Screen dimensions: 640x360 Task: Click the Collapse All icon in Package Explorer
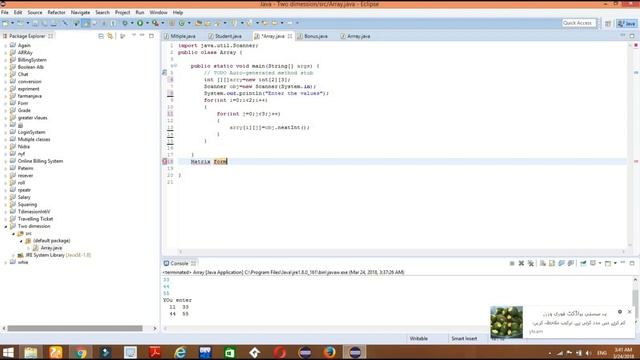point(101,36)
